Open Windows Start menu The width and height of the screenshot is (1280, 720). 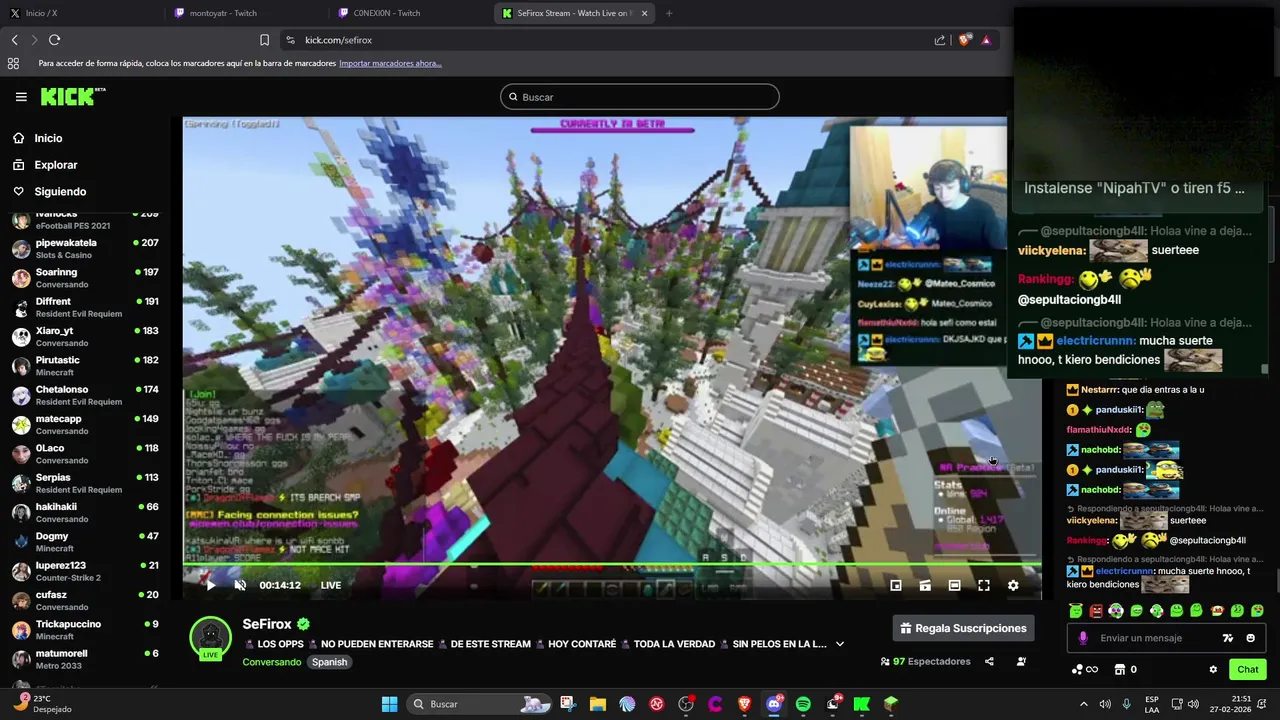pyautogui.click(x=390, y=704)
